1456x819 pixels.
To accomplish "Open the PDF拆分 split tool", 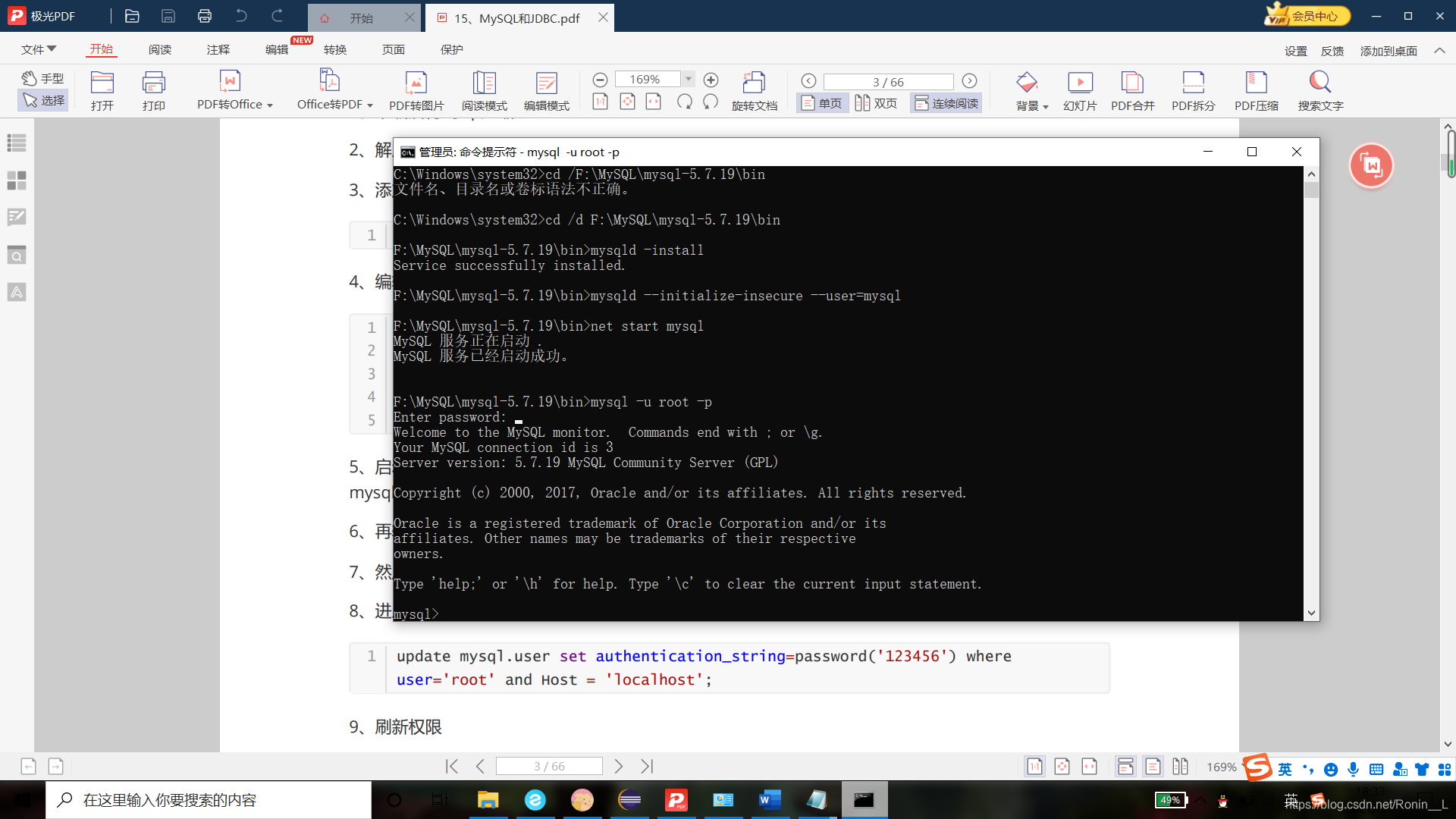I will [x=1194, y=90].
